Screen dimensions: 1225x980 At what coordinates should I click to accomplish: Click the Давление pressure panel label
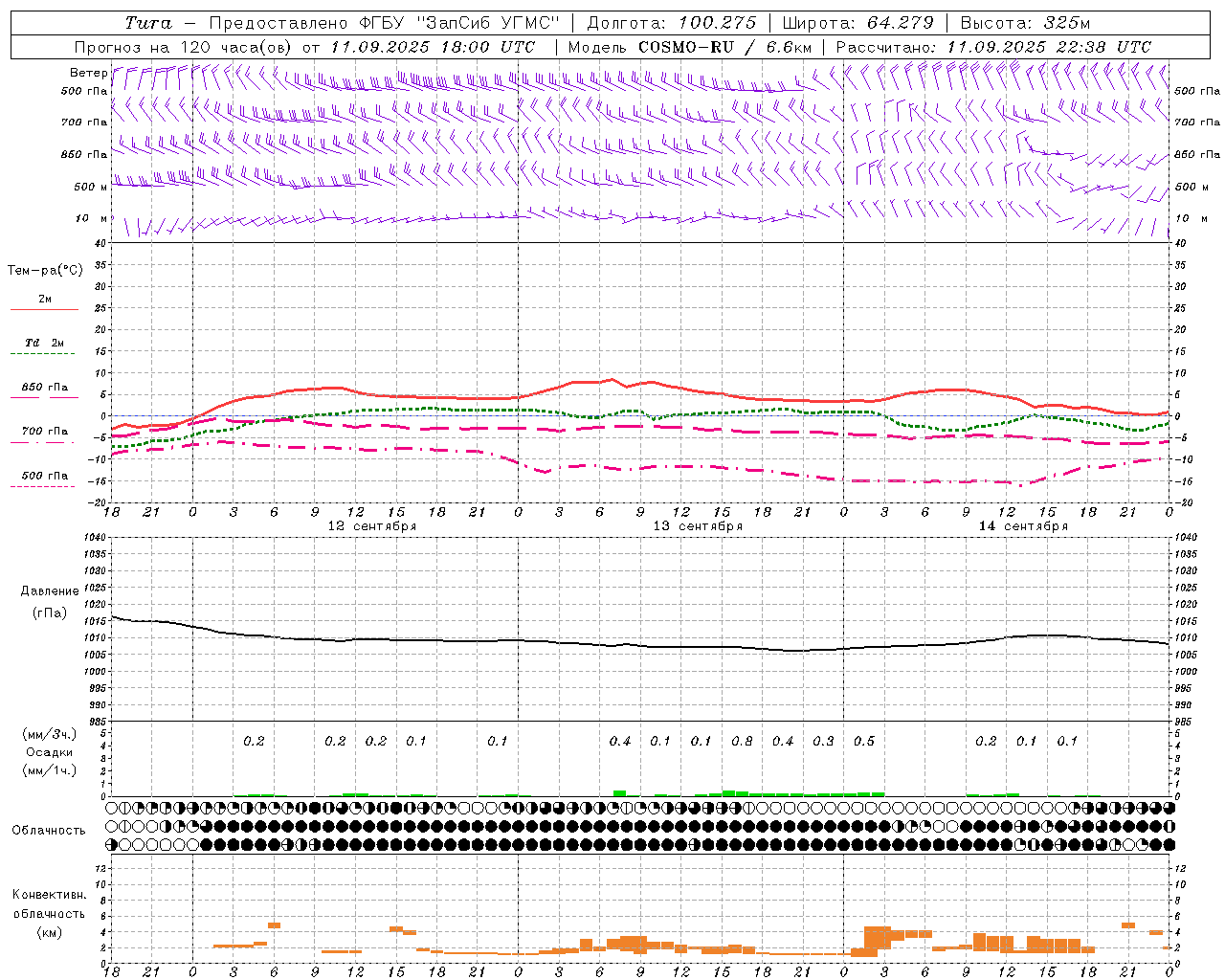pyautogui.click(x=50, y=591)
